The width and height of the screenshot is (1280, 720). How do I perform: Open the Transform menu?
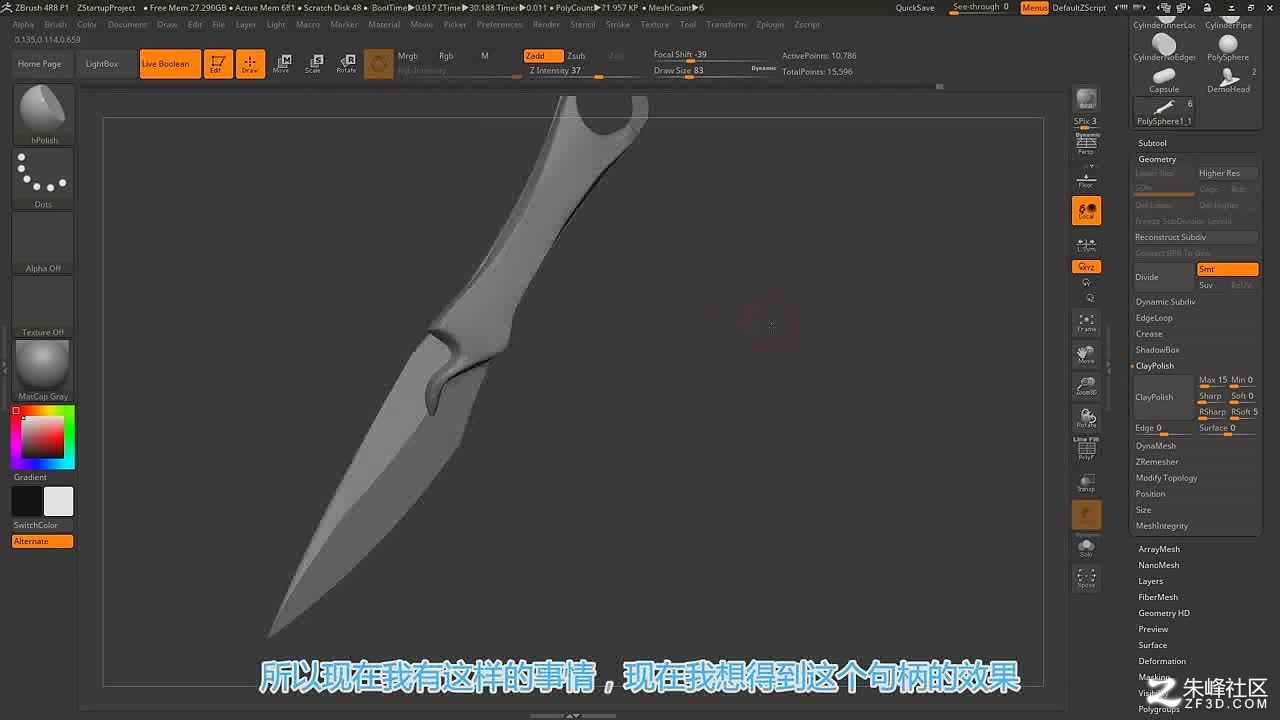(726, 24)
